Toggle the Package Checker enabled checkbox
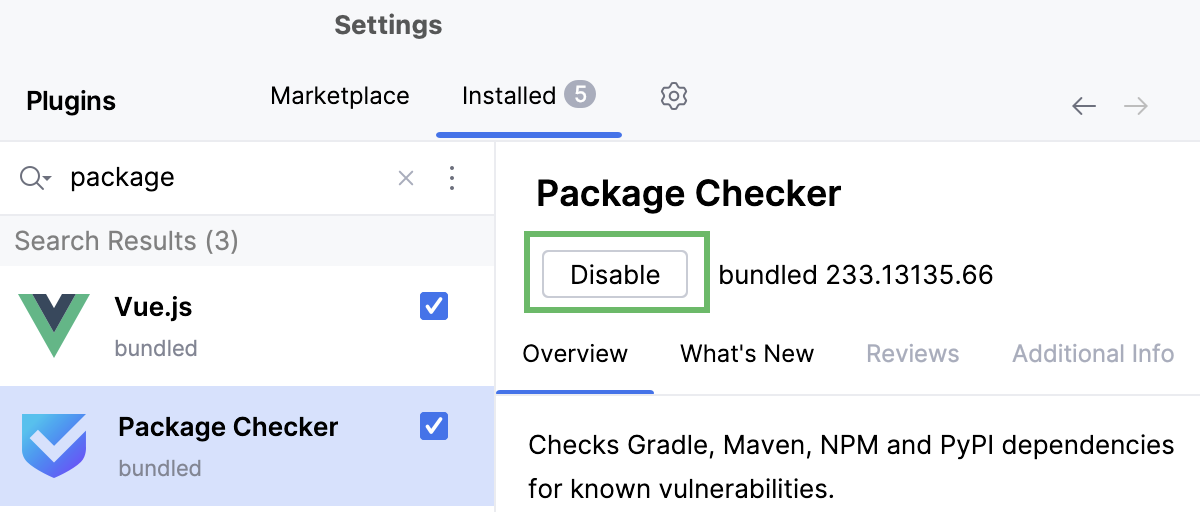 coord(434,426)
